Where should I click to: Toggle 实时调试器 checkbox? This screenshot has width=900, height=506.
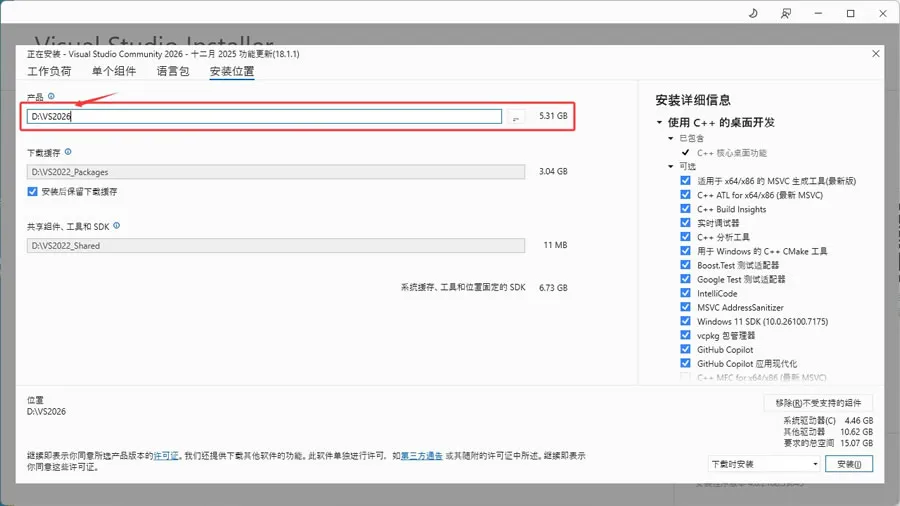point(685,223)
